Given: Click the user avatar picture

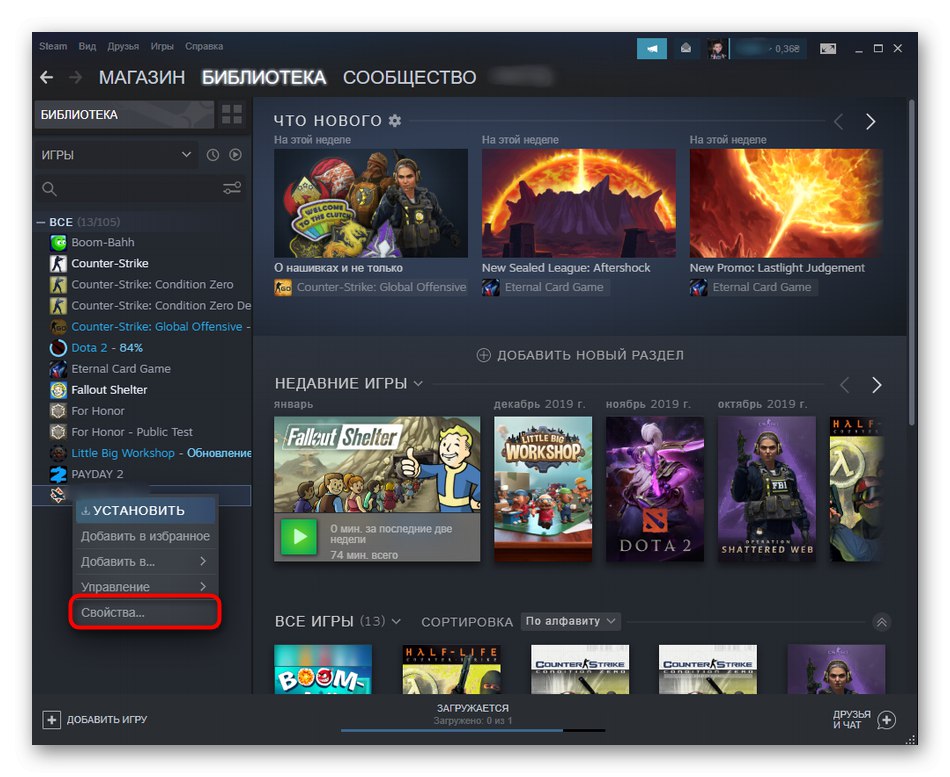Looking at the screenshot, I should (717, 48).
